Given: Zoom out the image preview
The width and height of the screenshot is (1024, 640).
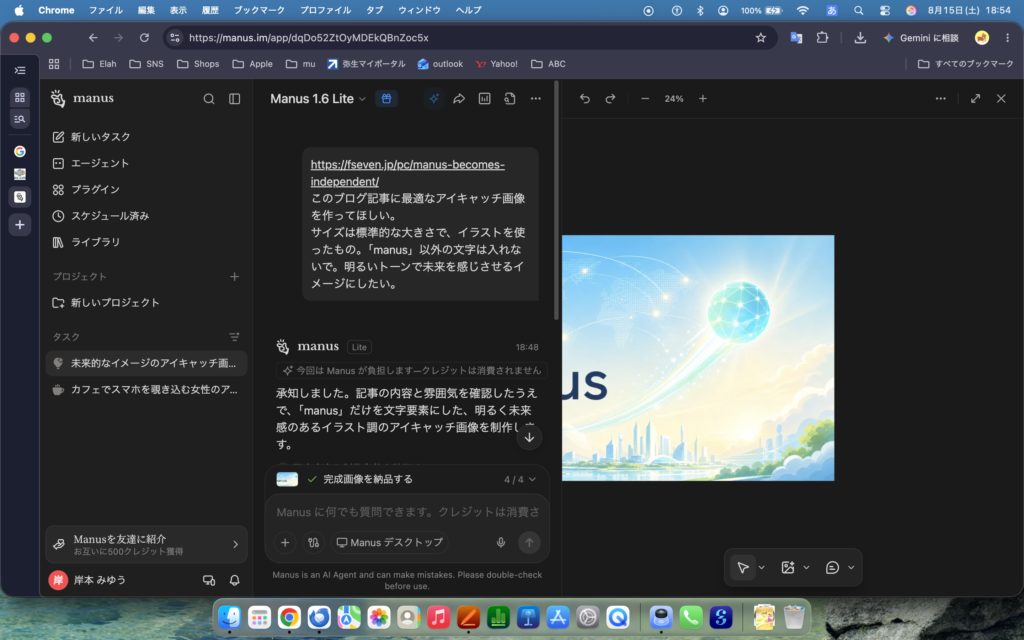Looking at the screenshot, I should click(645, 99).
